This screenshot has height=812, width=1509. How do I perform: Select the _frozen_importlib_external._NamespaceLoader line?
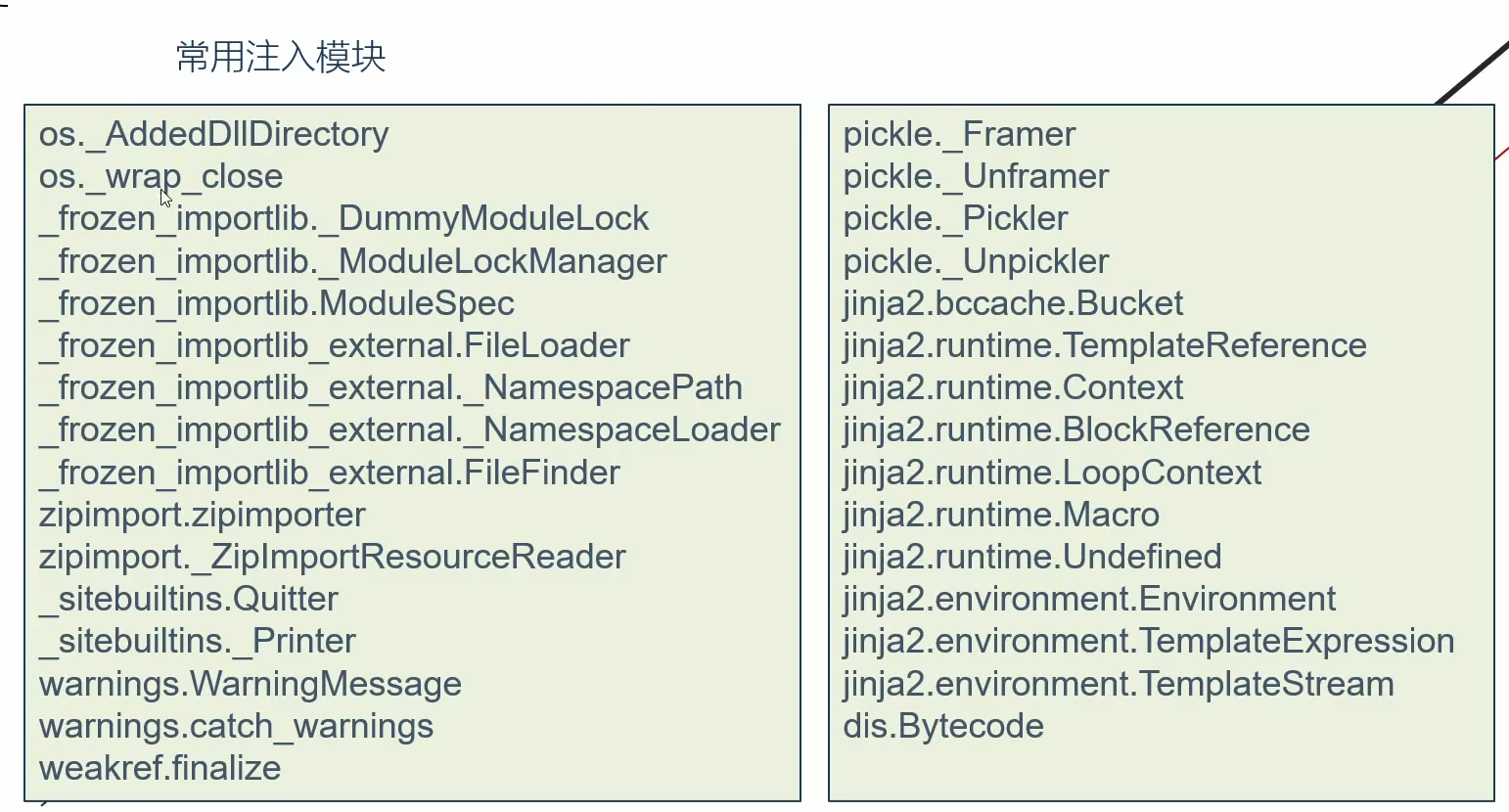[x=409, y=429]
